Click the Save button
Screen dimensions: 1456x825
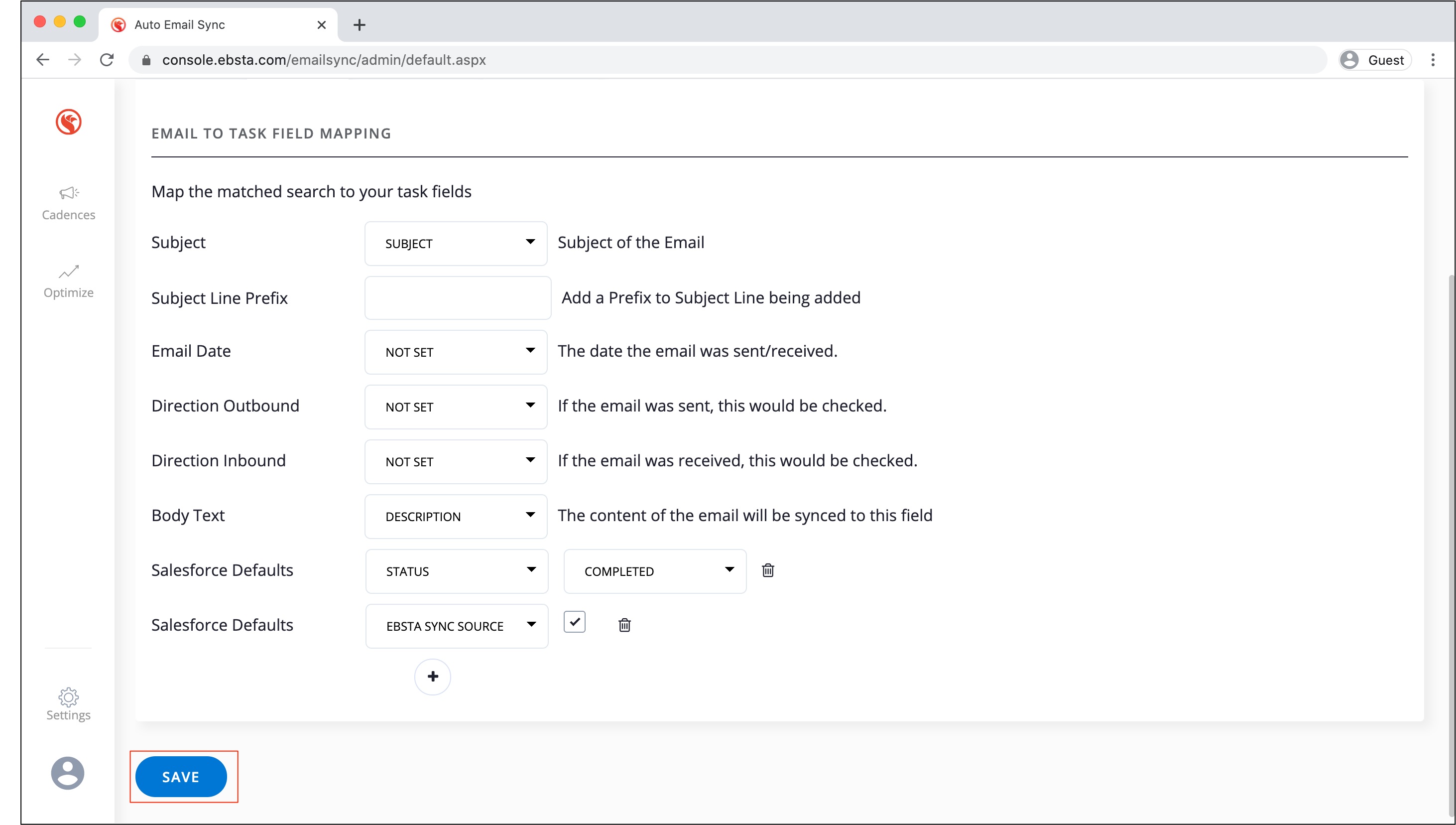coord(181,776)
